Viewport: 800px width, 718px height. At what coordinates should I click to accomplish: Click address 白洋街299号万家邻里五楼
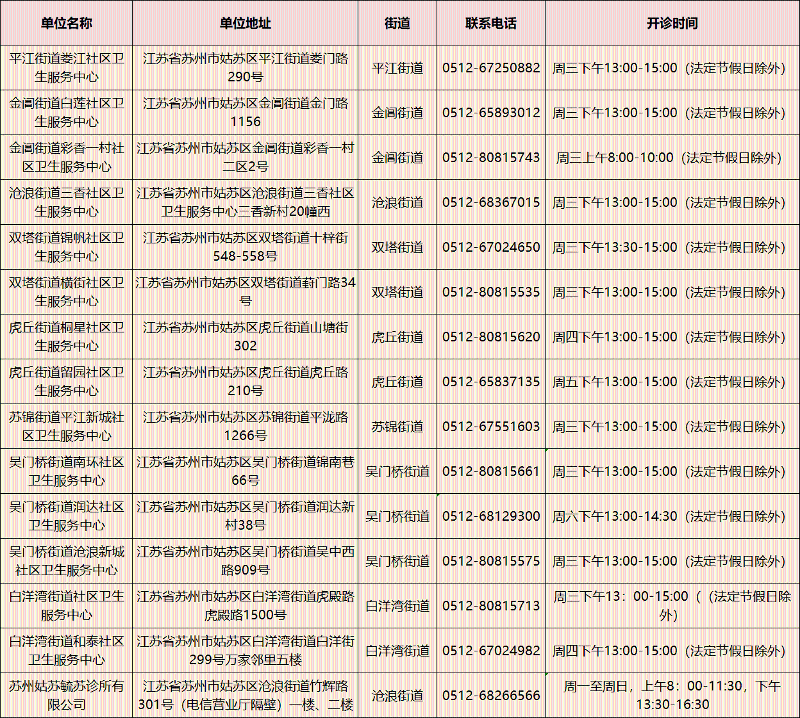(245, 651)
